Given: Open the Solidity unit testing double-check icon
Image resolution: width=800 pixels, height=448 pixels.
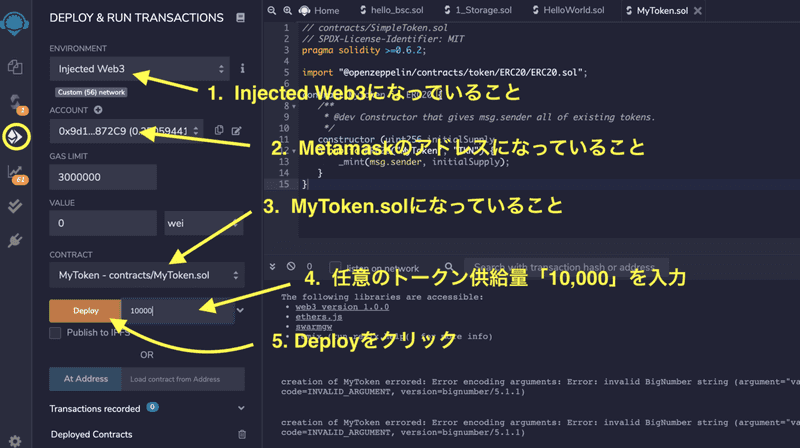Looking at the screenshot, I should pyautogui.click(x=15, y=206).
